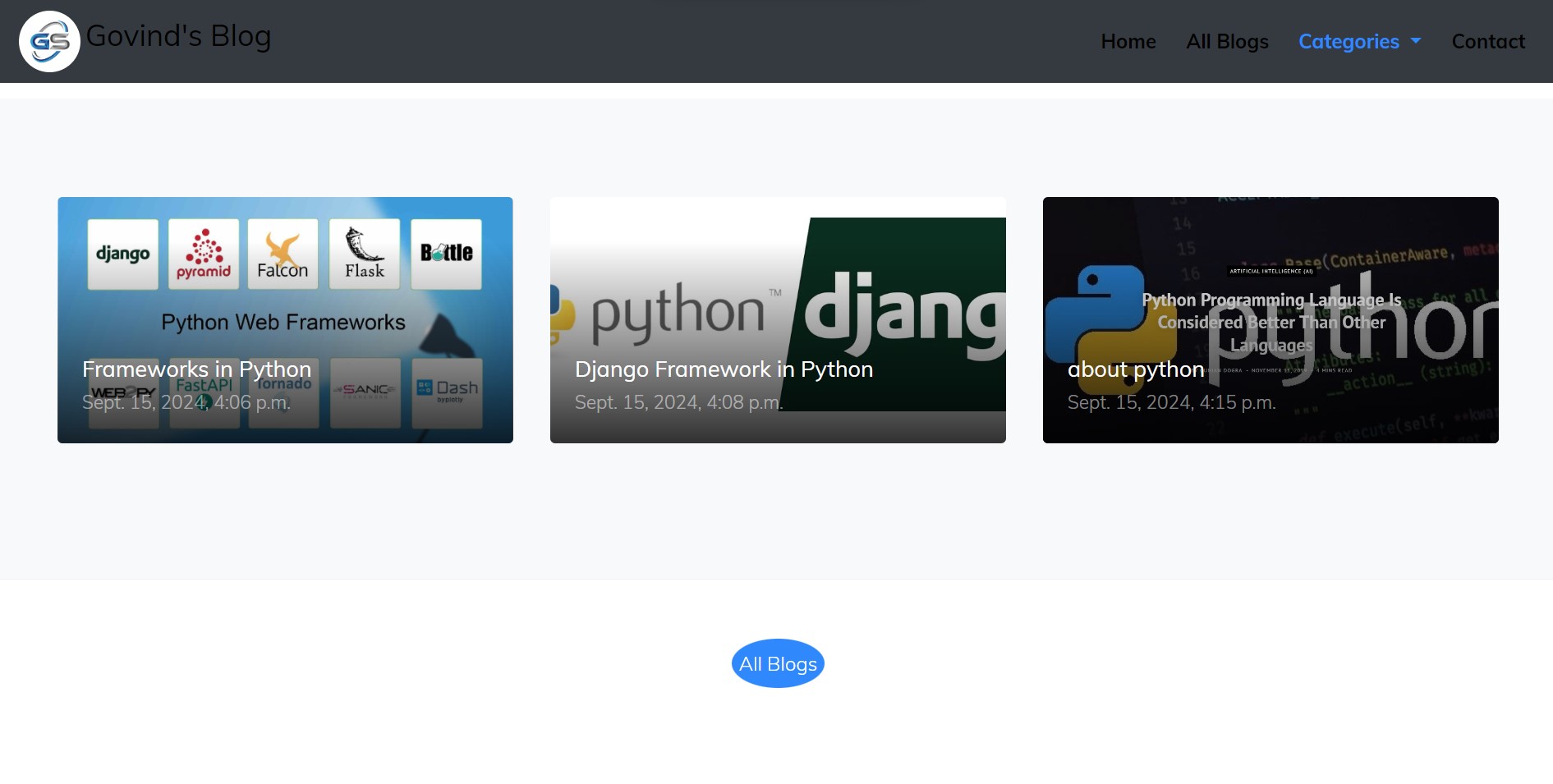Open the Frameworks in Python post title
The width and height of the screenshot is (1553, 784).
[197, 369]
